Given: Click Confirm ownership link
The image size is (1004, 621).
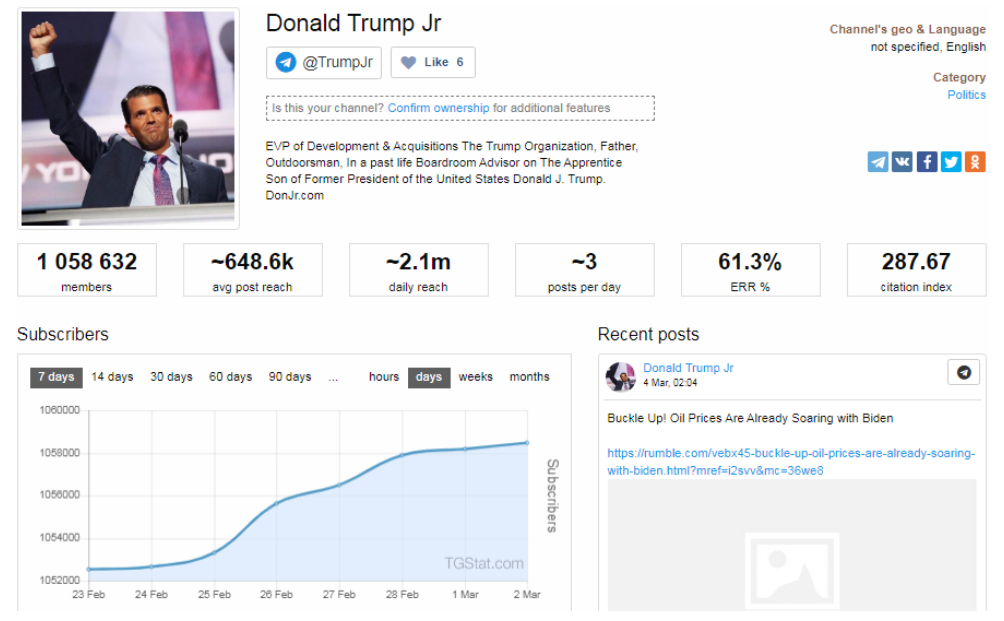Looking at the screenshot, I should click(x=439, y=108).
